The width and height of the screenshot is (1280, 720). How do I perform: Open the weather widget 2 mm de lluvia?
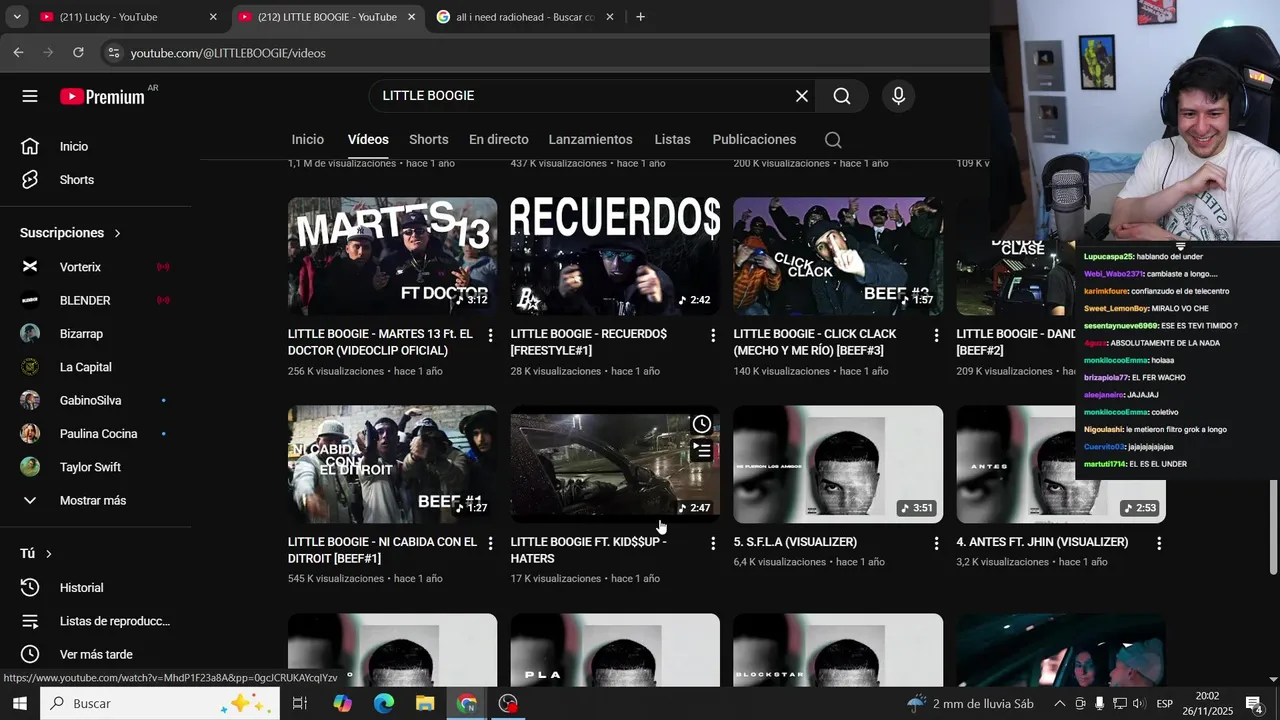970,704
